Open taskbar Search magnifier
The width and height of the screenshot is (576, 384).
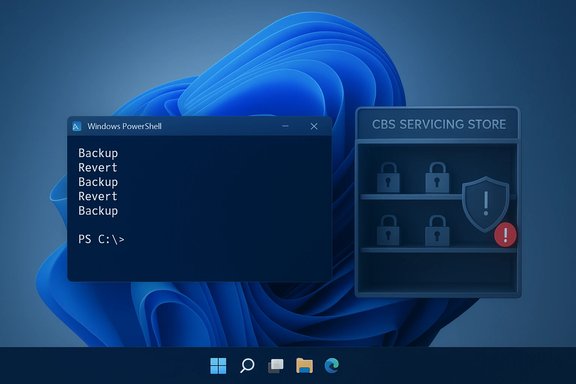click(x=247, y=366)
